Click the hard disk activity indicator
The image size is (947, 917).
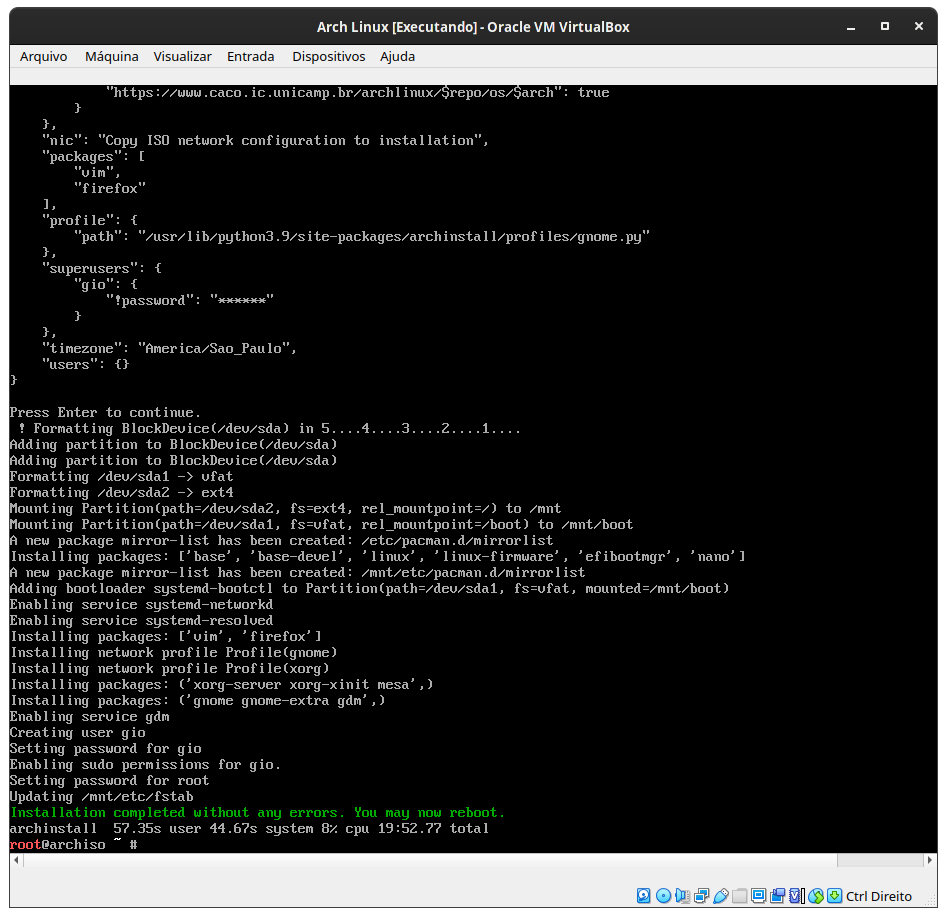tap(643, 896)
